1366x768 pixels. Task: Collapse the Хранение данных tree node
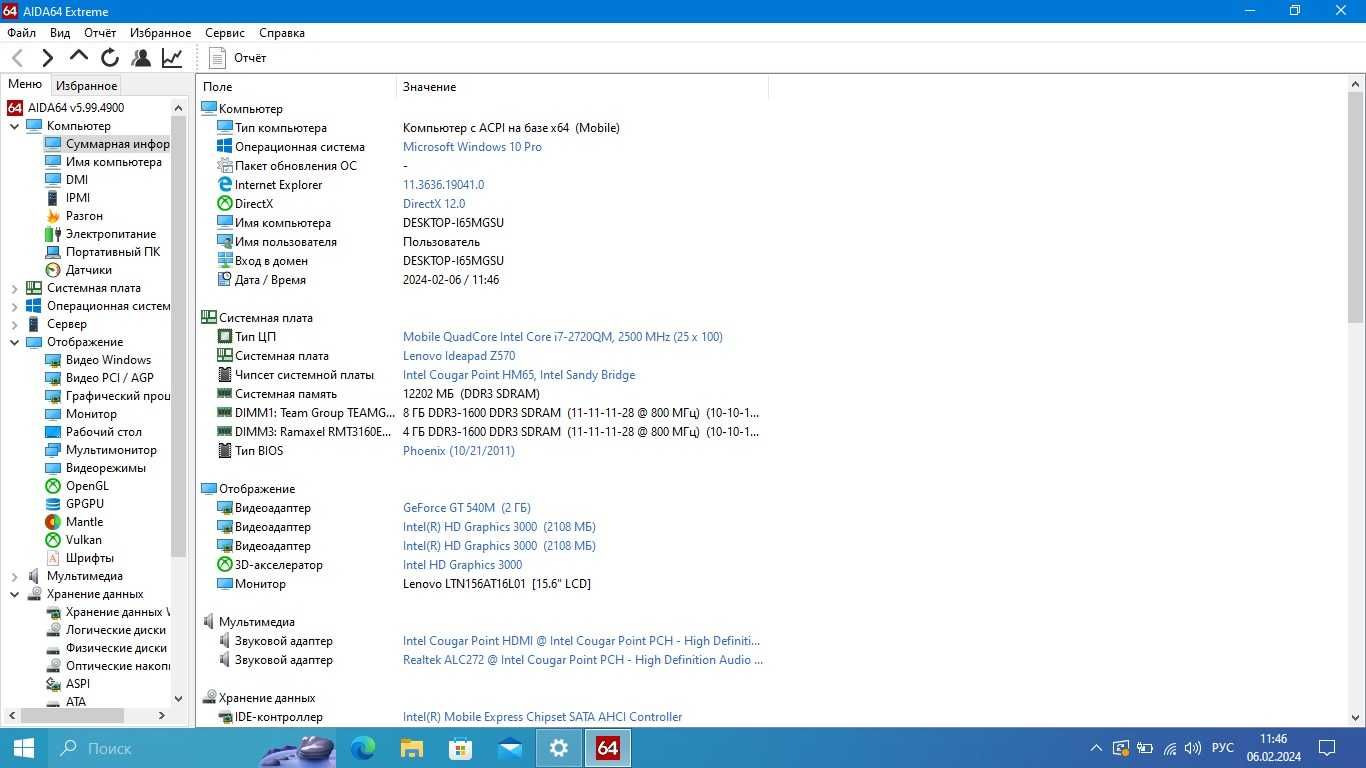pos(15,594)
